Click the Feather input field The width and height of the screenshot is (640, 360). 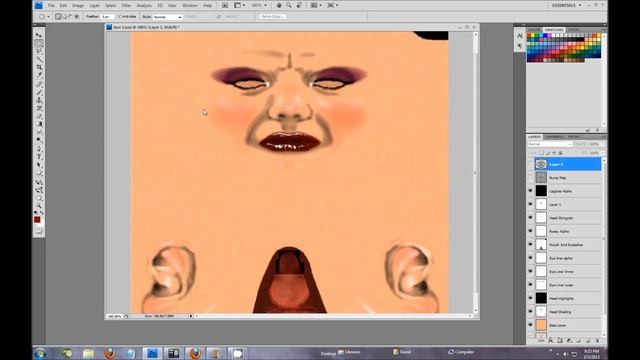coord(107,17)
